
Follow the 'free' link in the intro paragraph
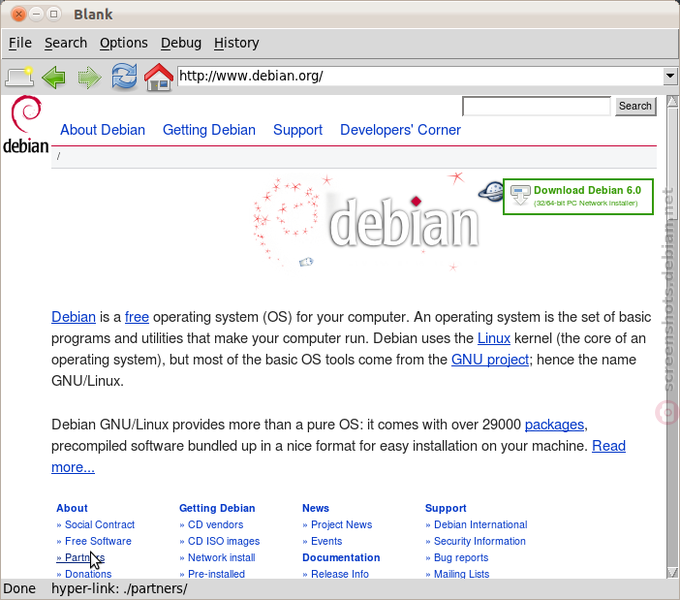137,317
